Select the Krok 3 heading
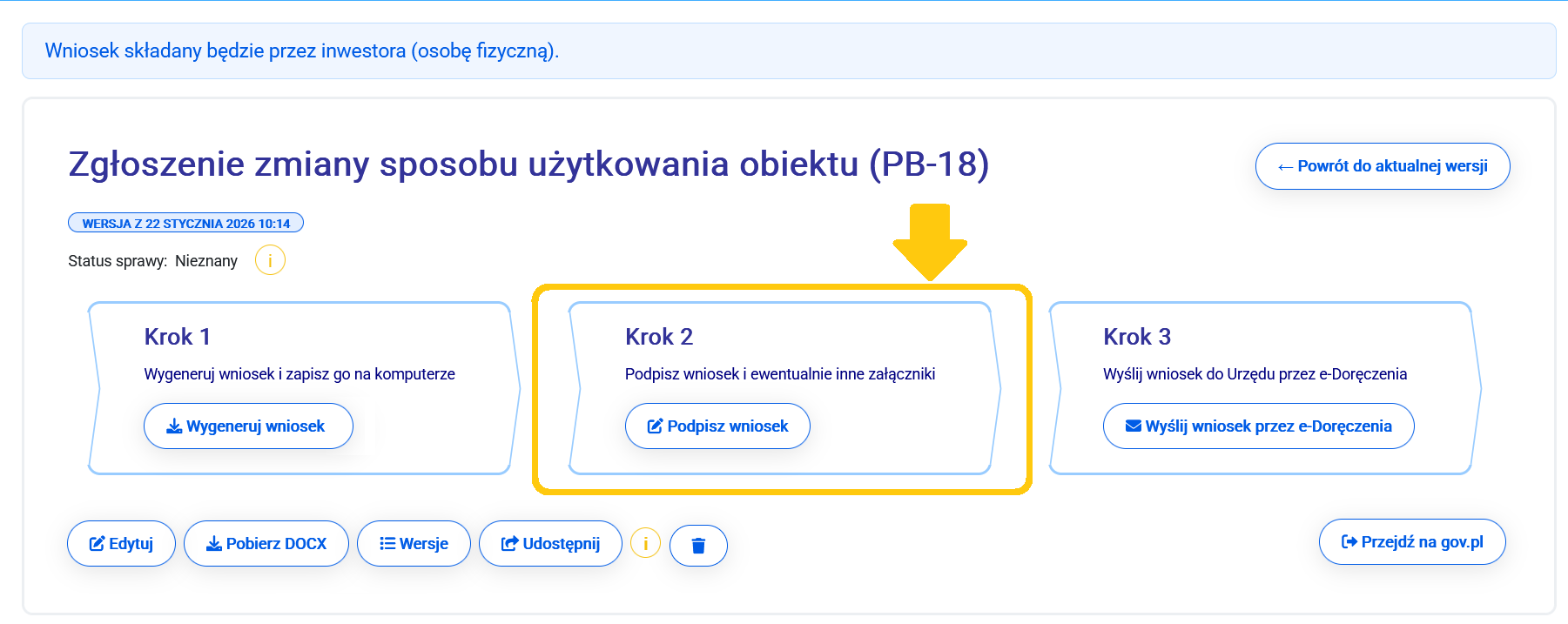Viewport: 1568px width, 624px height. point(1137,337)
